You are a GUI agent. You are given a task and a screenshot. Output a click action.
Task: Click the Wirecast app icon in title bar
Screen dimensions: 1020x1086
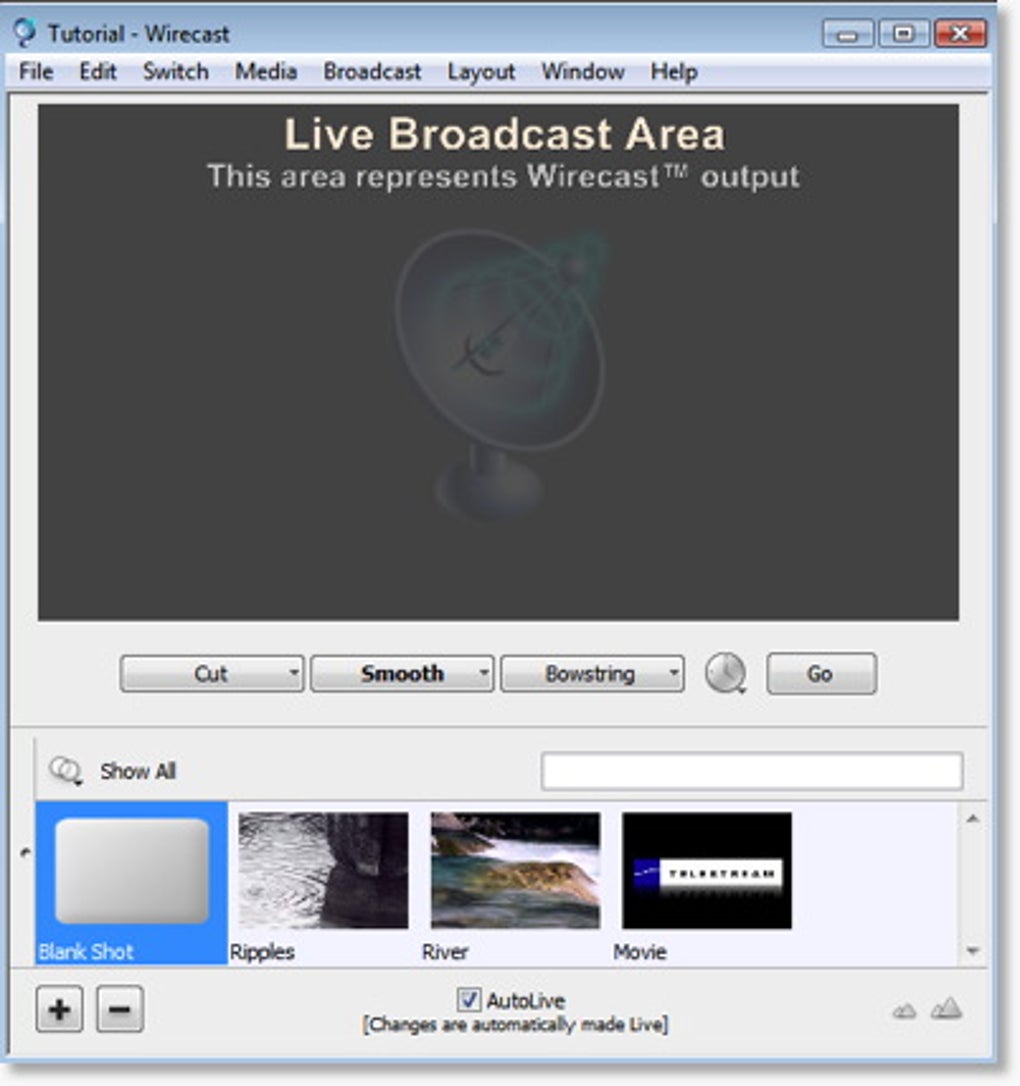tap(24, 33)
